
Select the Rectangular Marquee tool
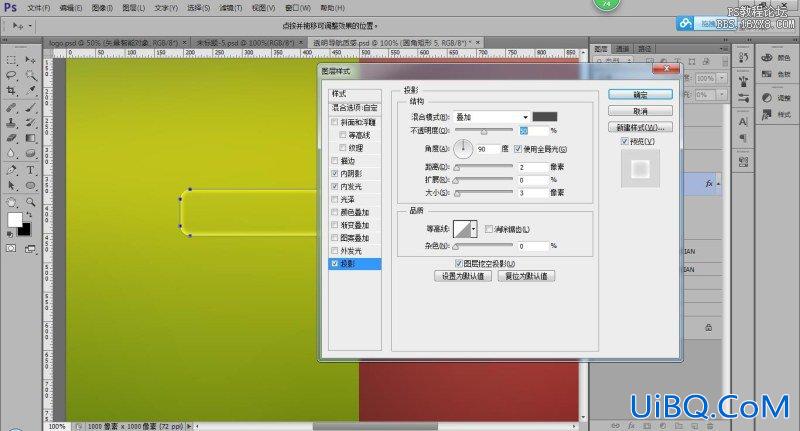[11, 60]
